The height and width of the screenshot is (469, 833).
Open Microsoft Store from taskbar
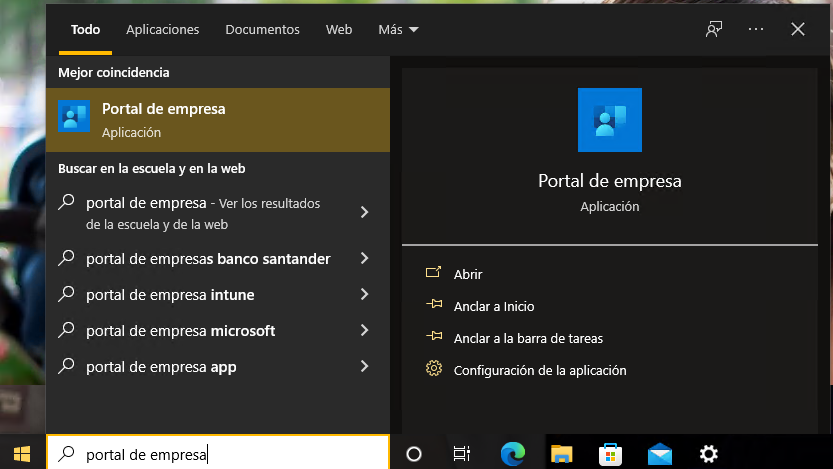point(611,454)
